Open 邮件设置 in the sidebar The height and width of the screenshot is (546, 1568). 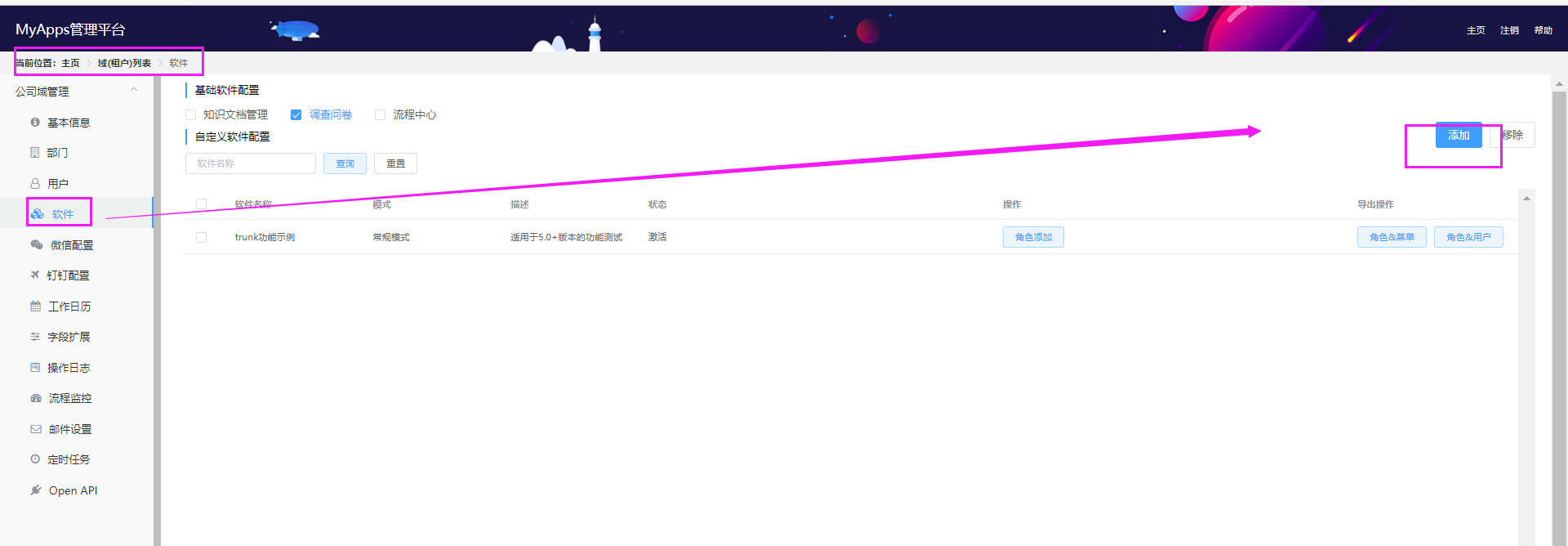click(x=70, y=429)
